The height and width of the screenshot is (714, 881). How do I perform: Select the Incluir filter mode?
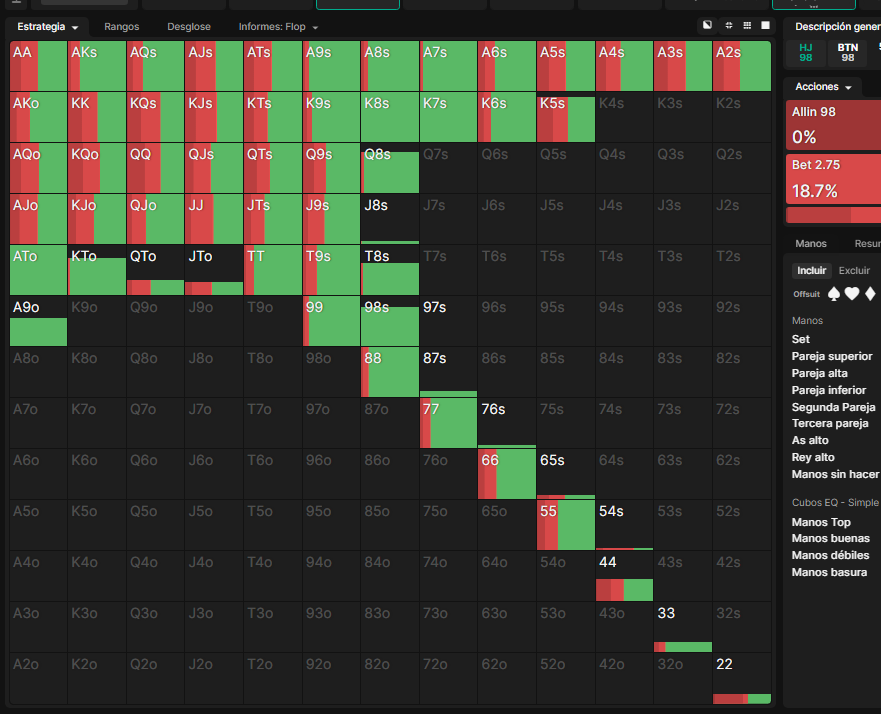pyautogui.click(x=811, y=271)
